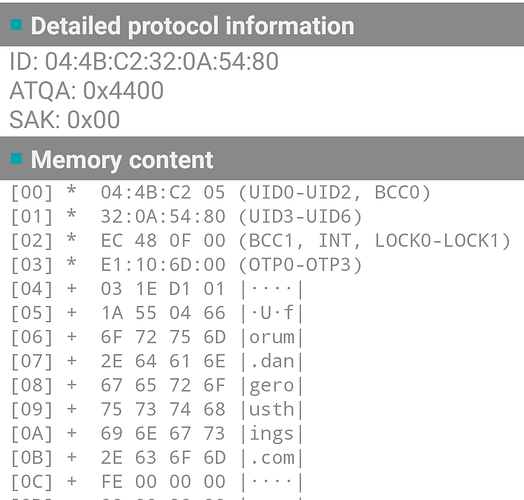Collapse the Detailed protocol information section header
Viewport: 524px width, 500px height.
point(262,24)
